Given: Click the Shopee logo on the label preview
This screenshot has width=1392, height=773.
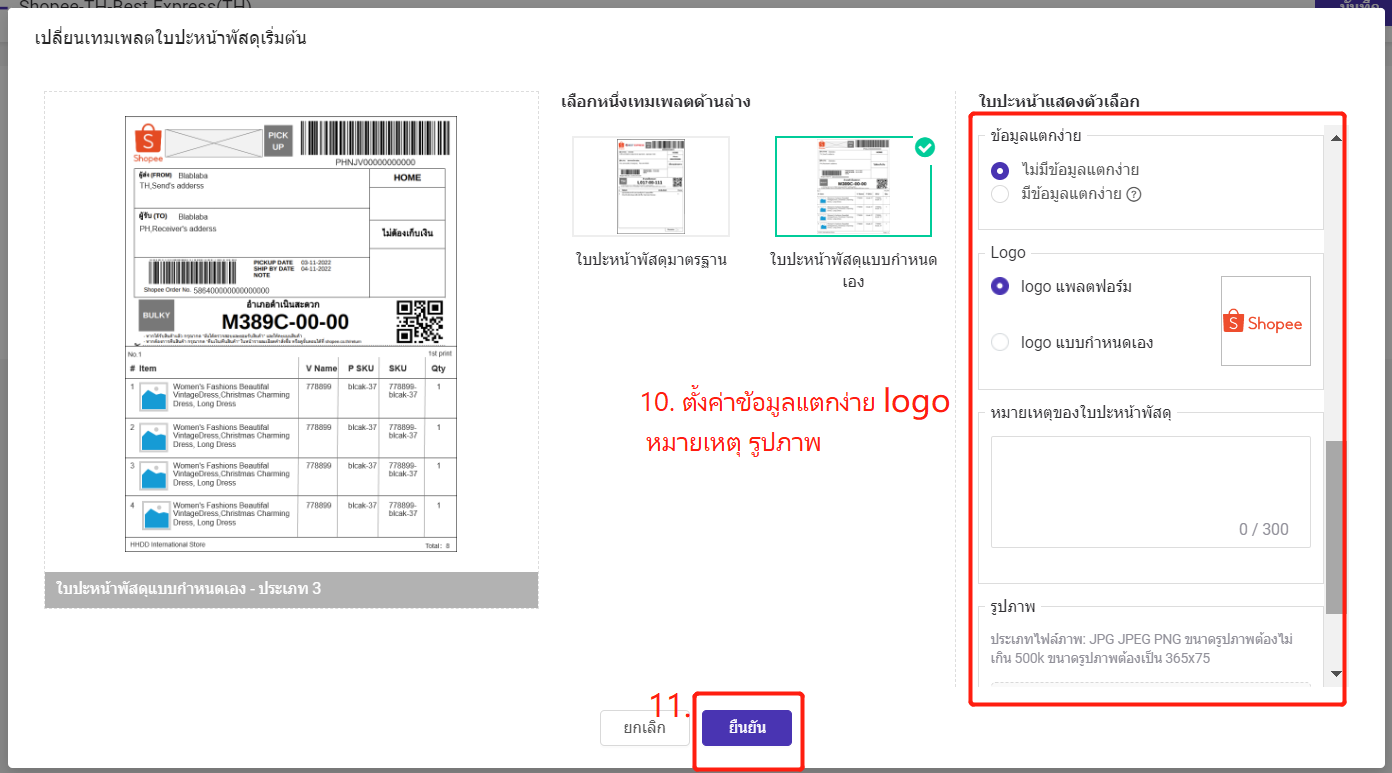Looking at the screenshot, I should [148, 142].
